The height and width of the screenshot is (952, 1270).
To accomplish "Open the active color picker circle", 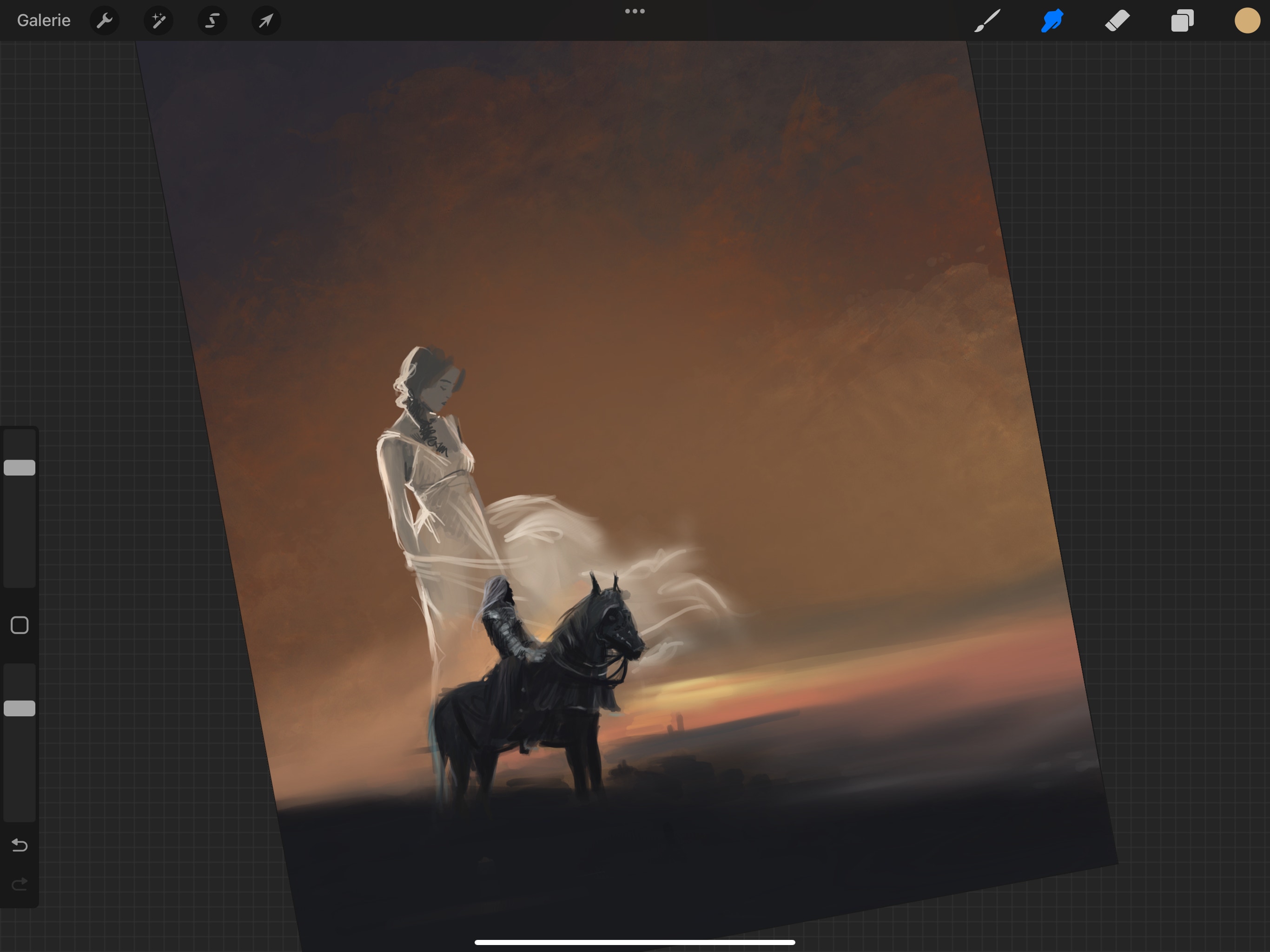I will pos(1247,20).
